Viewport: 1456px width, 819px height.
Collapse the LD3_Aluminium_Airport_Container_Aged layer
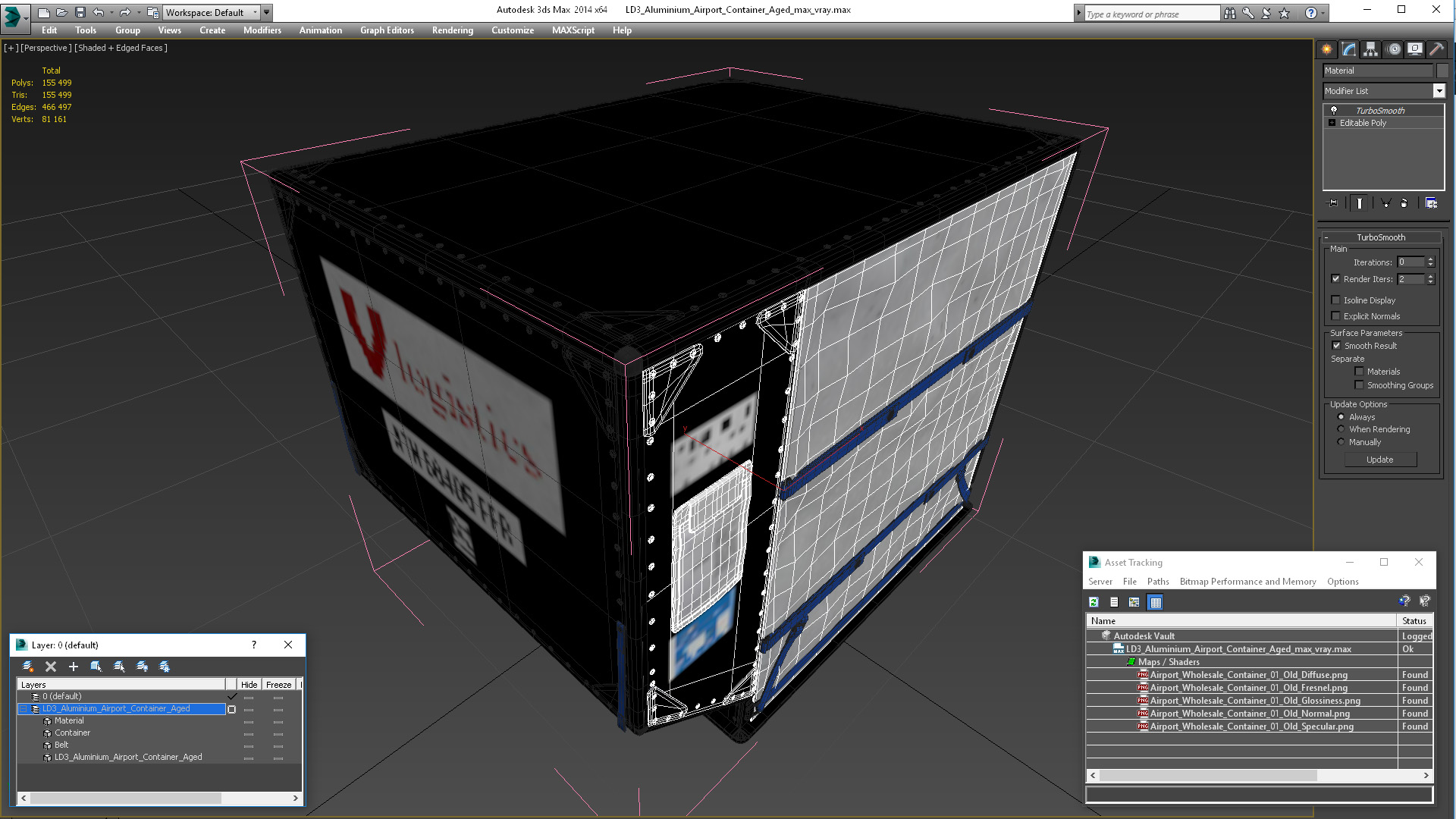pos(24,709)
